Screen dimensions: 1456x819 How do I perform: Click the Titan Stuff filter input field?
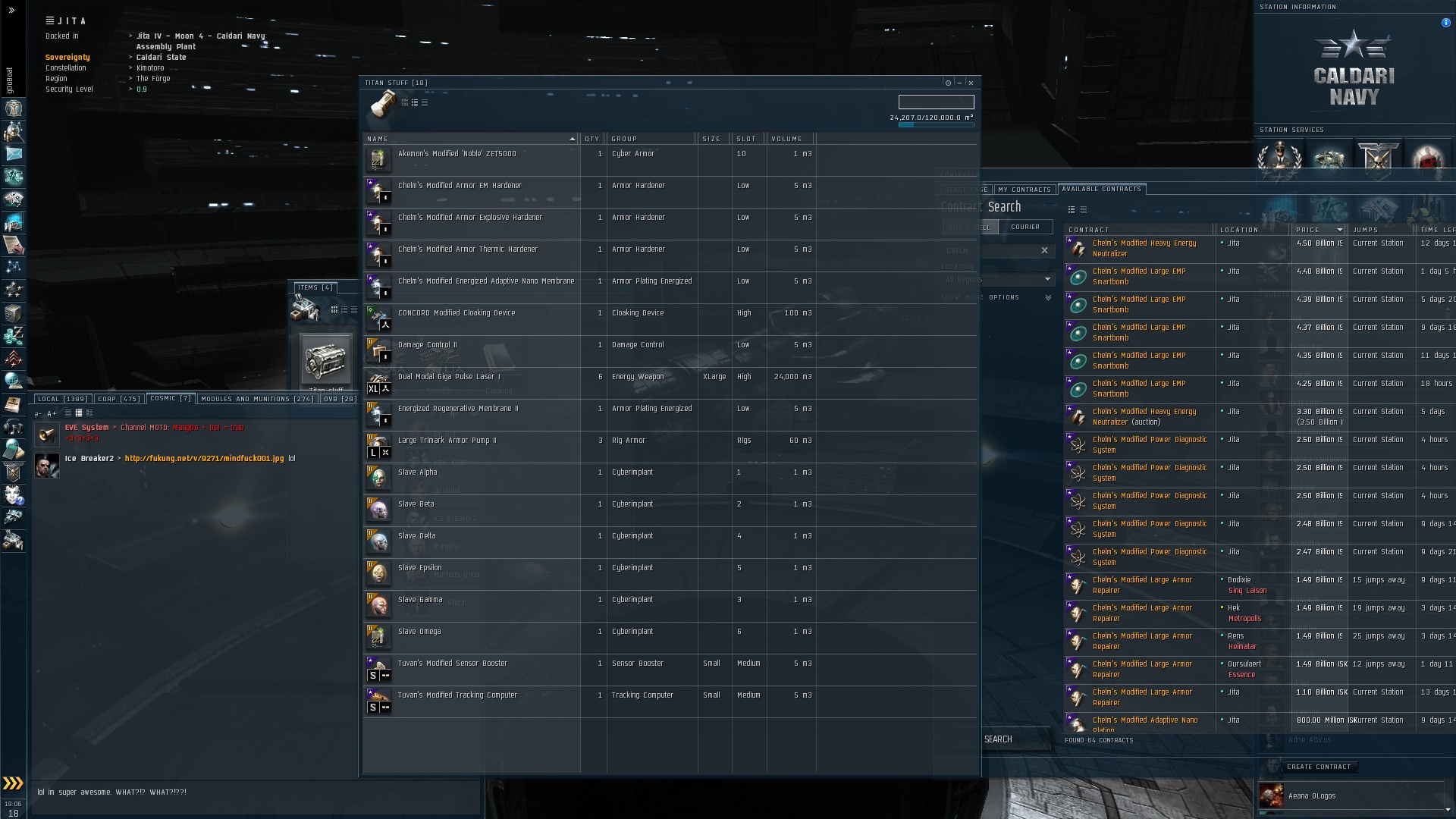[936, 102]
